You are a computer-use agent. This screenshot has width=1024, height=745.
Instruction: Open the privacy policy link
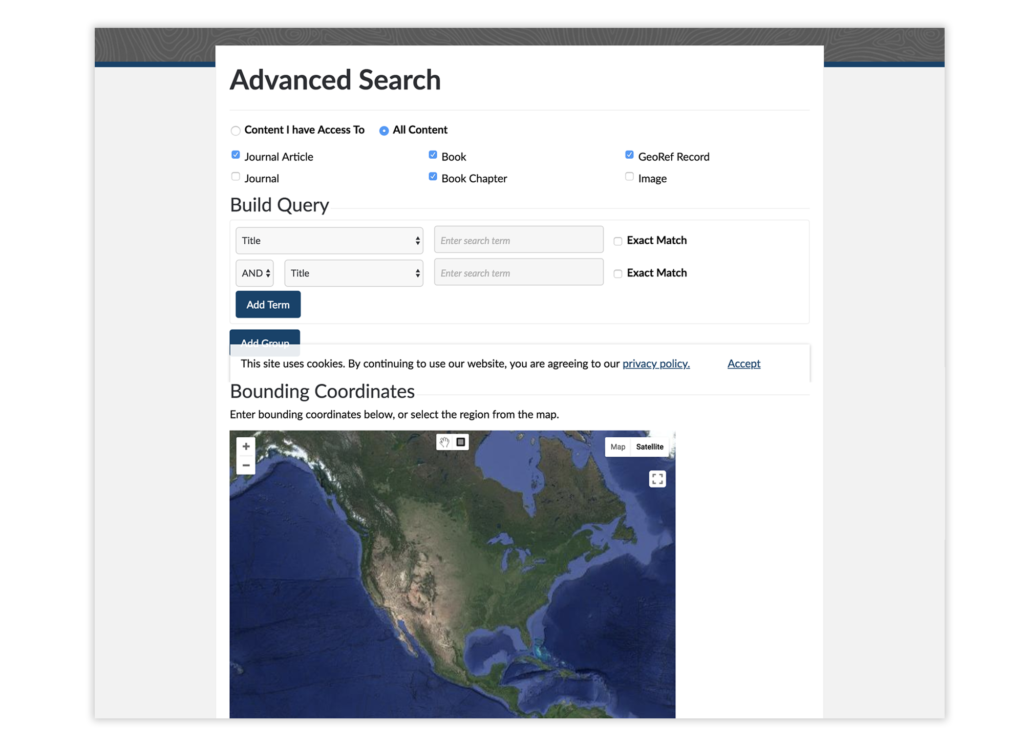pos(655,364)
